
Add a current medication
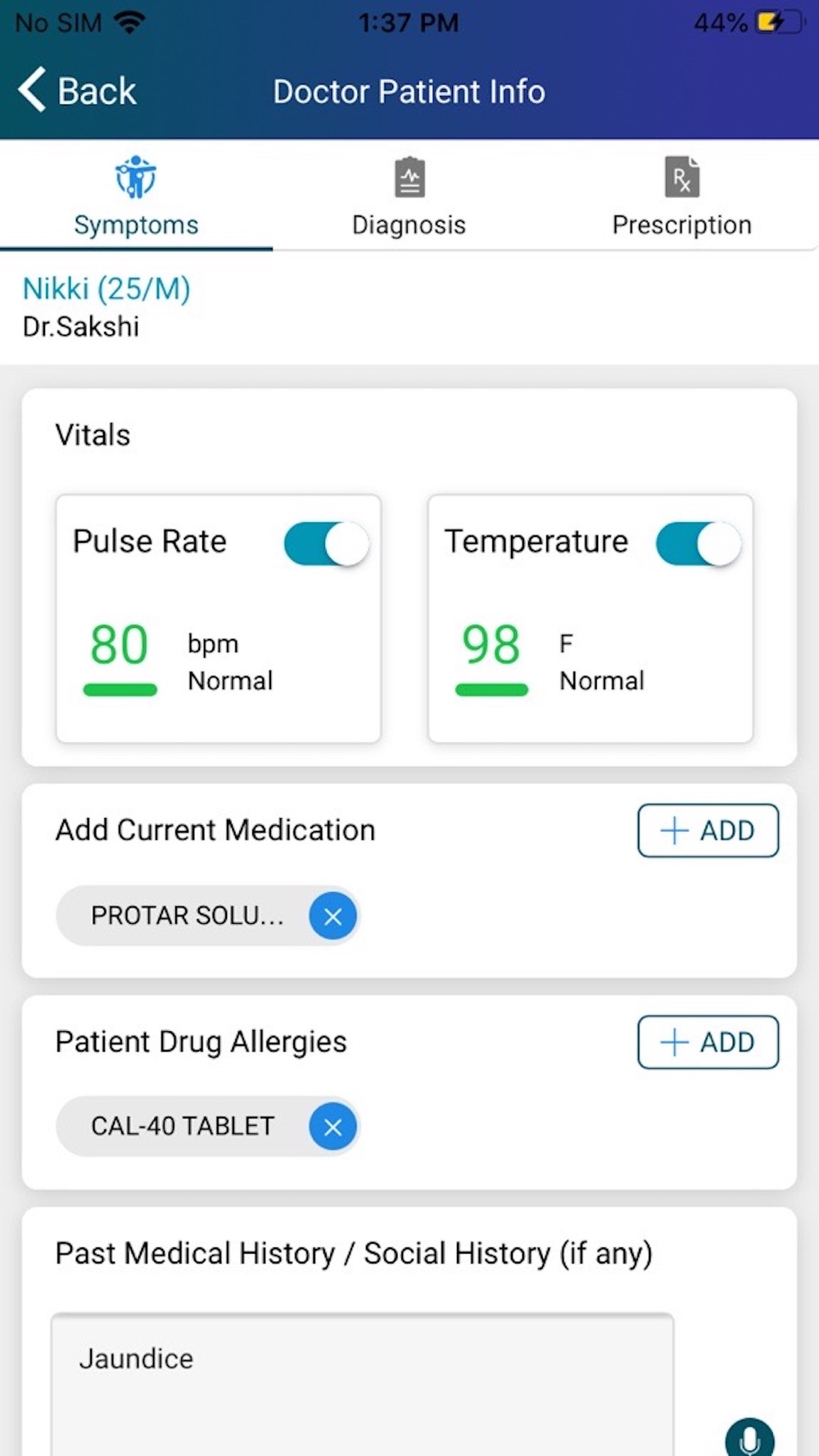(x=708, y=830)
